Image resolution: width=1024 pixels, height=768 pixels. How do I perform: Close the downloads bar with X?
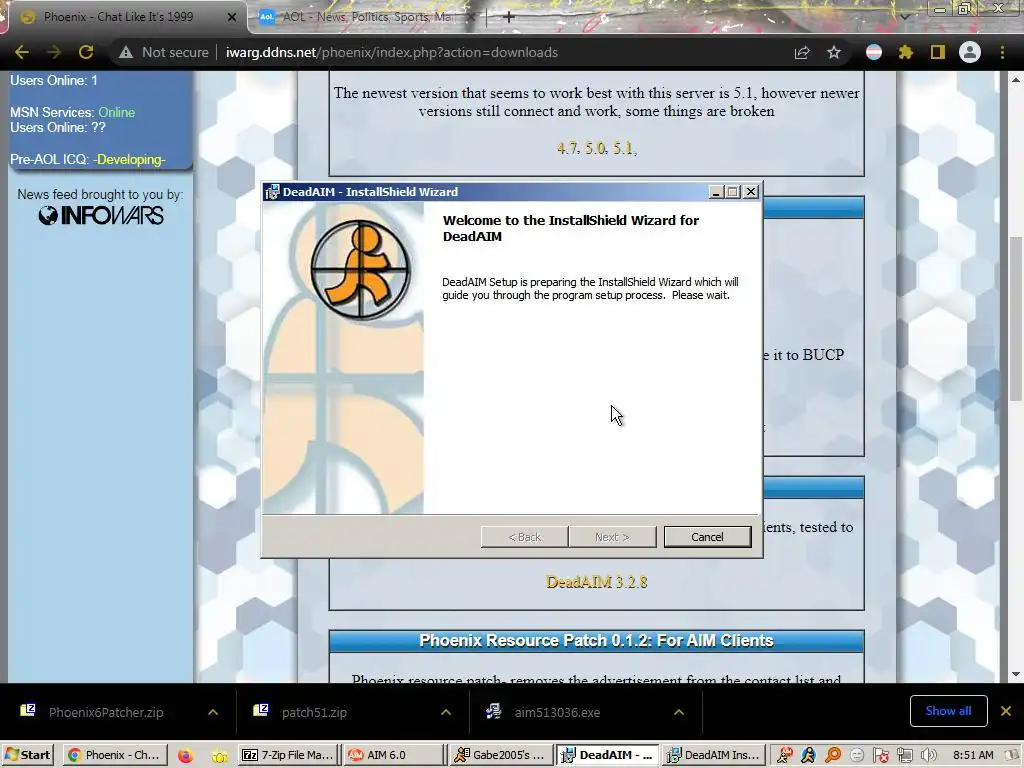tap(1006, 711)
